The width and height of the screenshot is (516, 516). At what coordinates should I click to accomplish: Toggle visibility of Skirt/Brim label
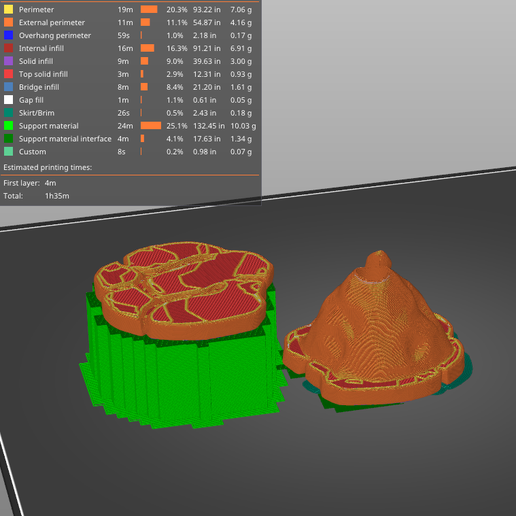pos(36,113)
